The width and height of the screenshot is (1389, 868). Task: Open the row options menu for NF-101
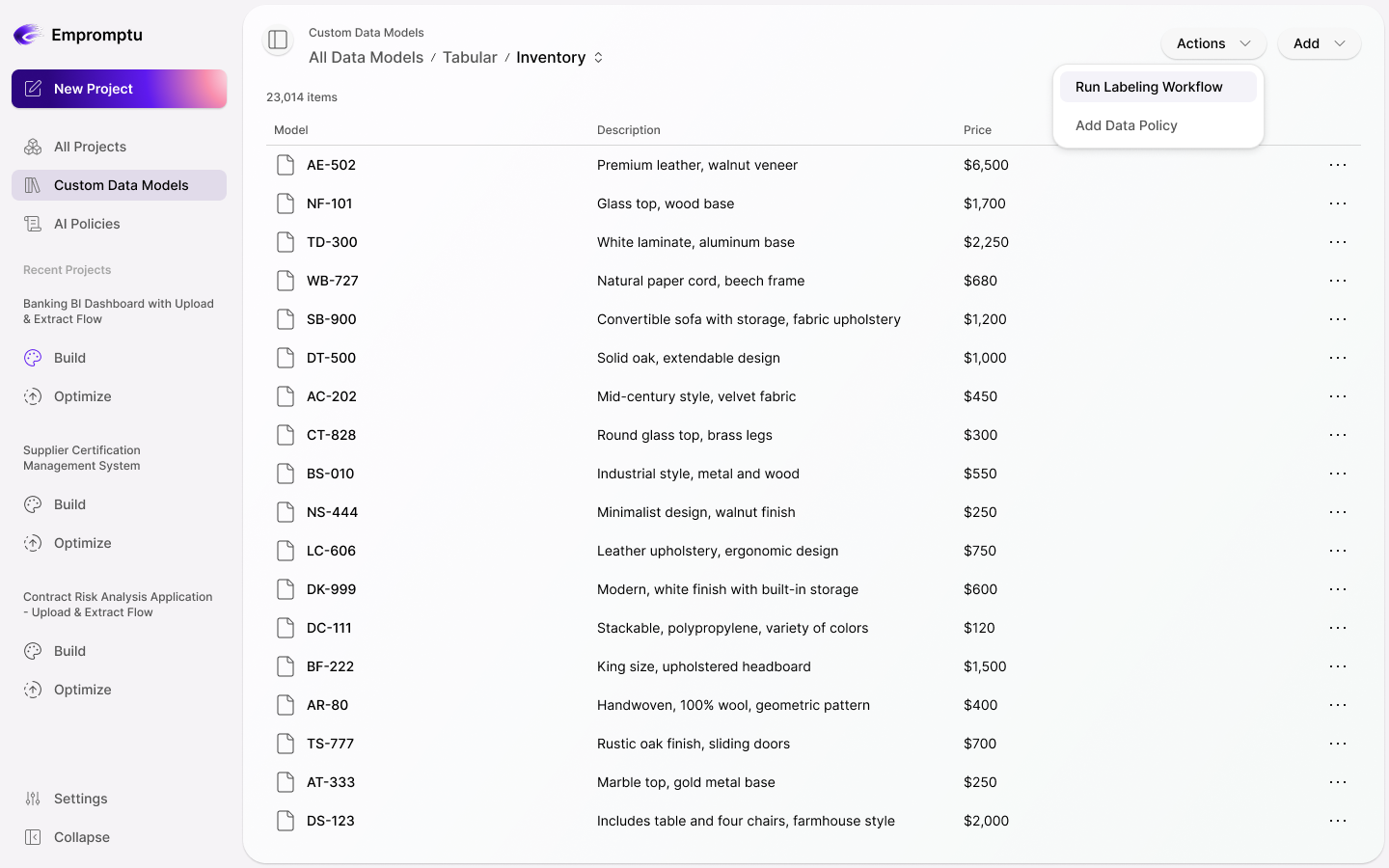pos(1338,203)
